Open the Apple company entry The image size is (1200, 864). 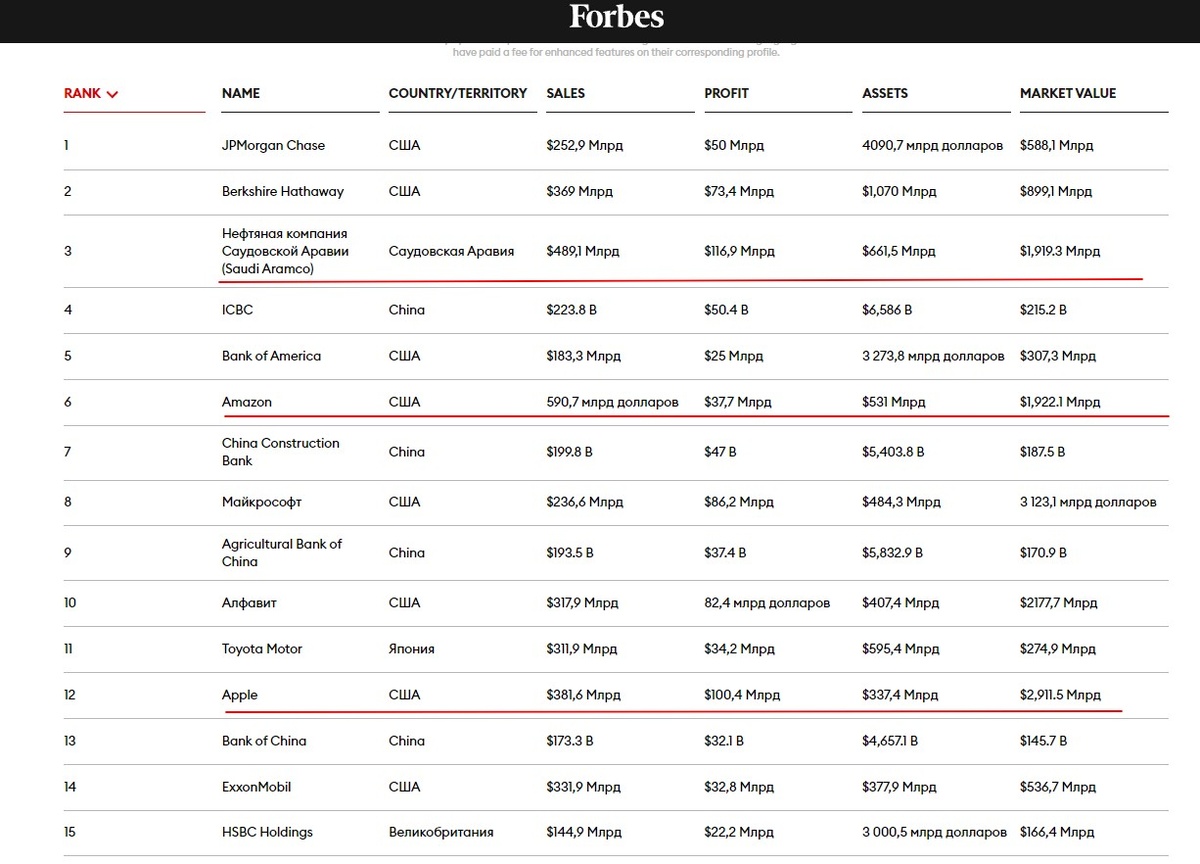[x=240, y=695]
